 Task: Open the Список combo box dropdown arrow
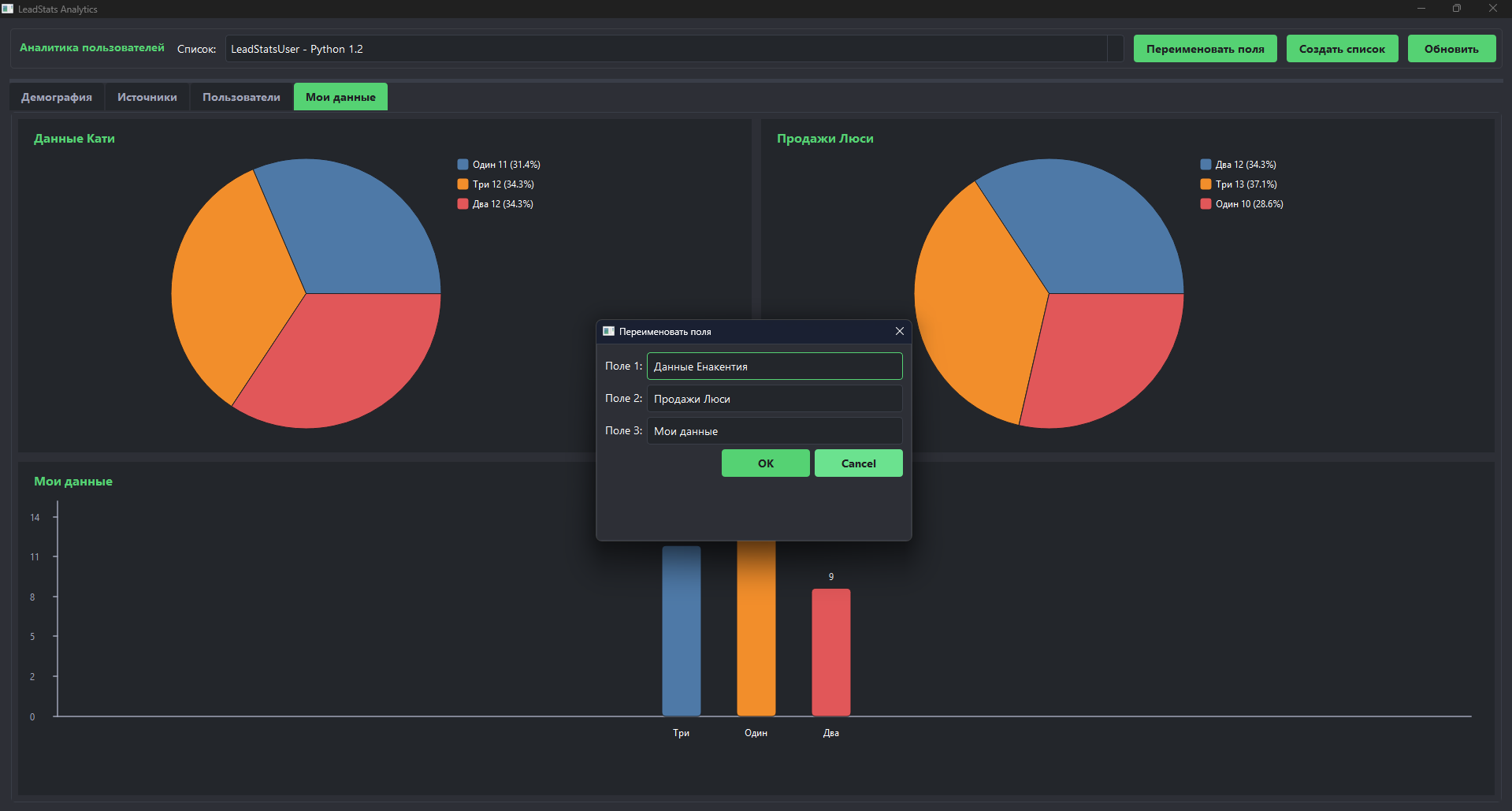[x=1115, y=49]
